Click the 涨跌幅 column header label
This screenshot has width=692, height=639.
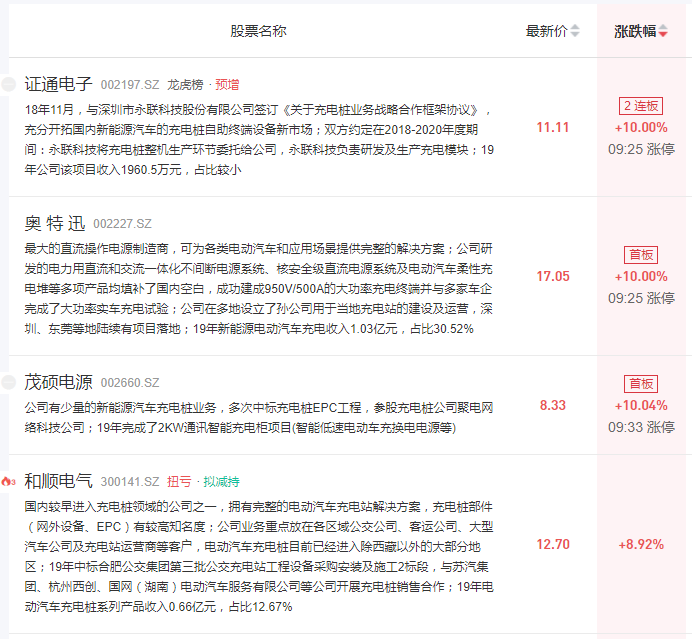[x=635, y=31]
